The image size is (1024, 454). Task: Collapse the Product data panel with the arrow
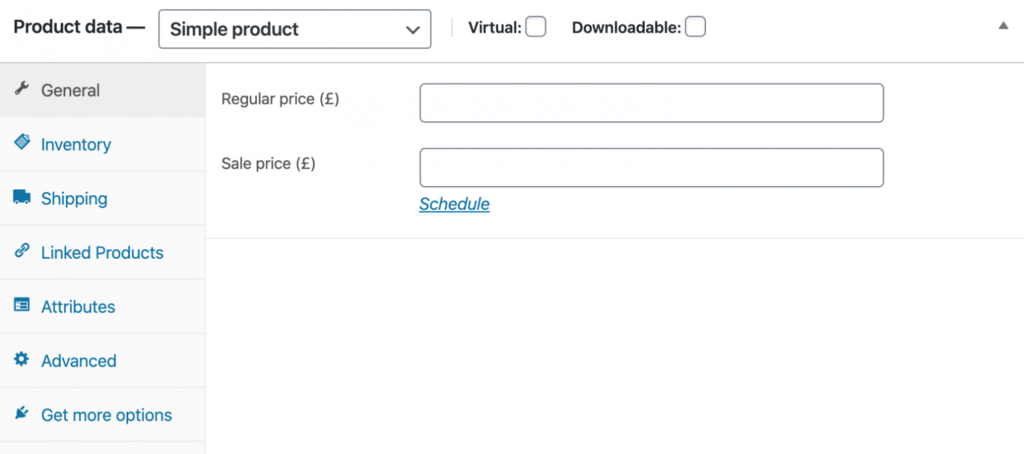[1004, 26]
